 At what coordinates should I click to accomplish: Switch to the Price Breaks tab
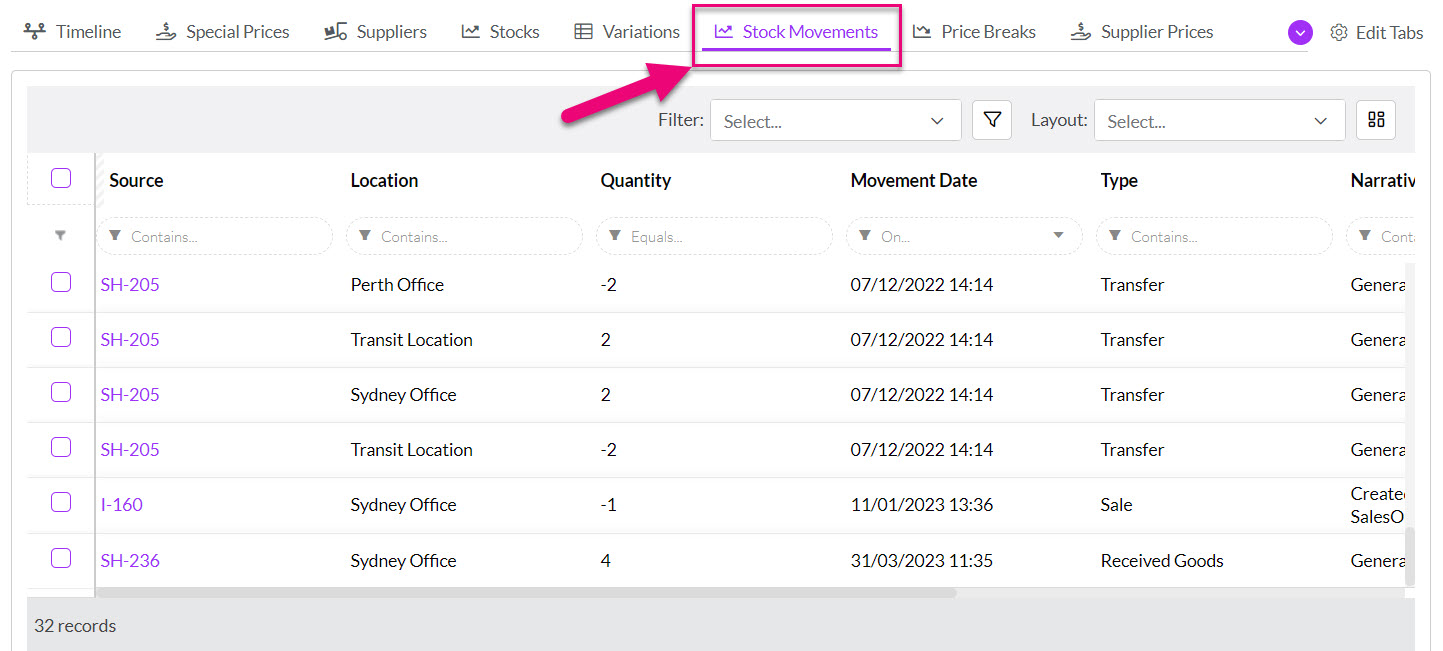coord(974,32)
